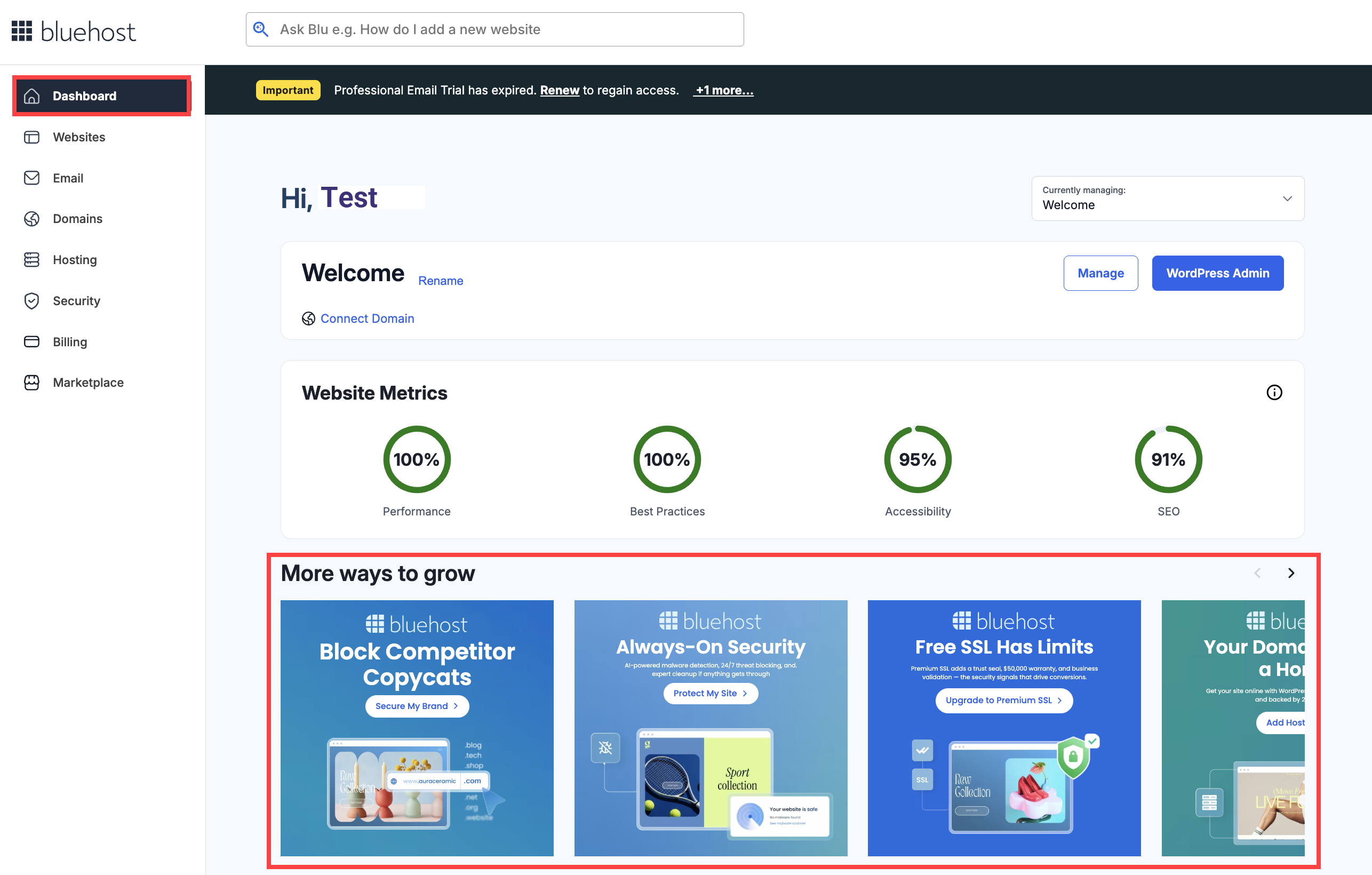Click the left carousel arrow
The height and width of the screenshot is (875, 1372).
click(x=1257, y=573)
